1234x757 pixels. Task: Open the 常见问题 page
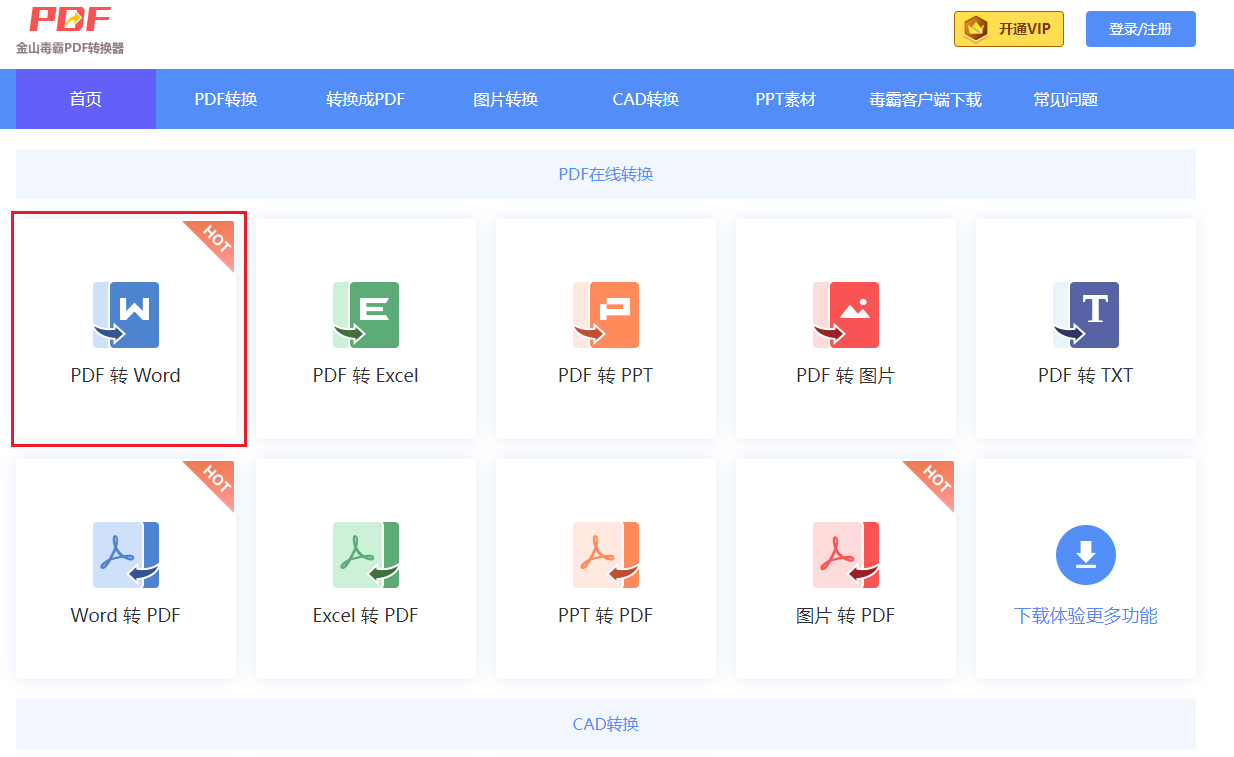click(x=1064, y=98)
